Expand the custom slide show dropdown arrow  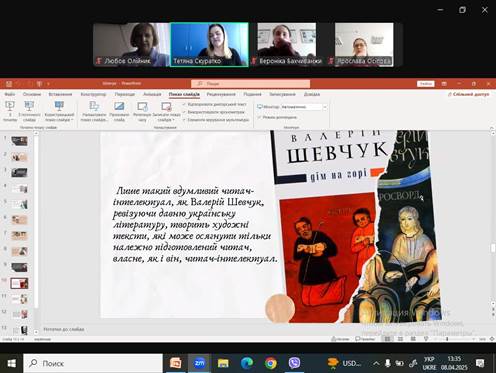[72, 120]
